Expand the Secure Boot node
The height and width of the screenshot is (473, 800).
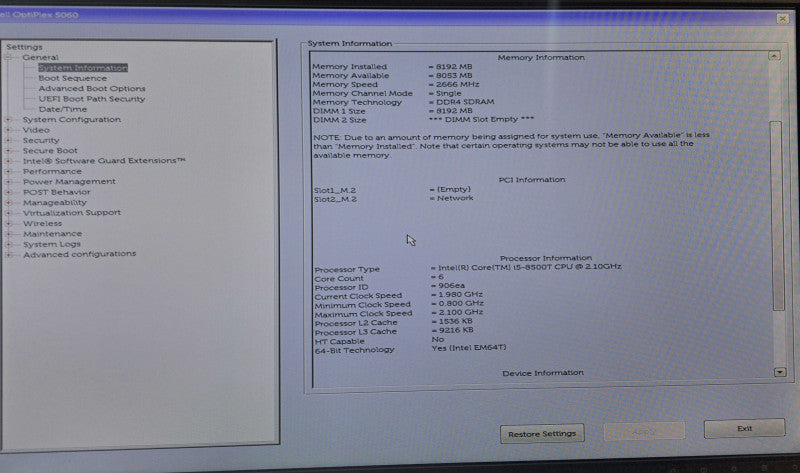pyautogui.click(x=8, y=151)
